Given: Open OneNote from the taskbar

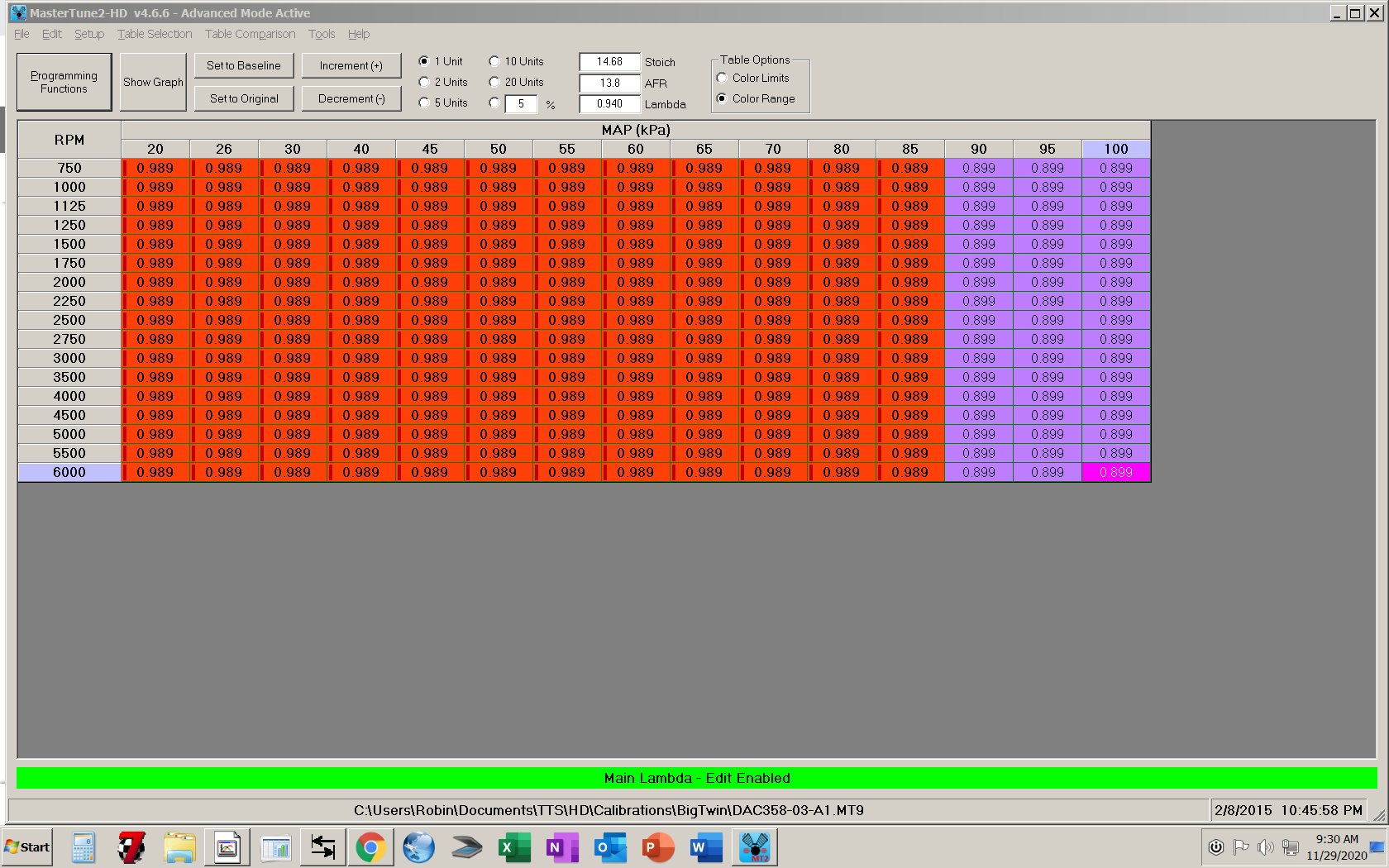Looking at the screenshot, I should click(x=562, y=847).
